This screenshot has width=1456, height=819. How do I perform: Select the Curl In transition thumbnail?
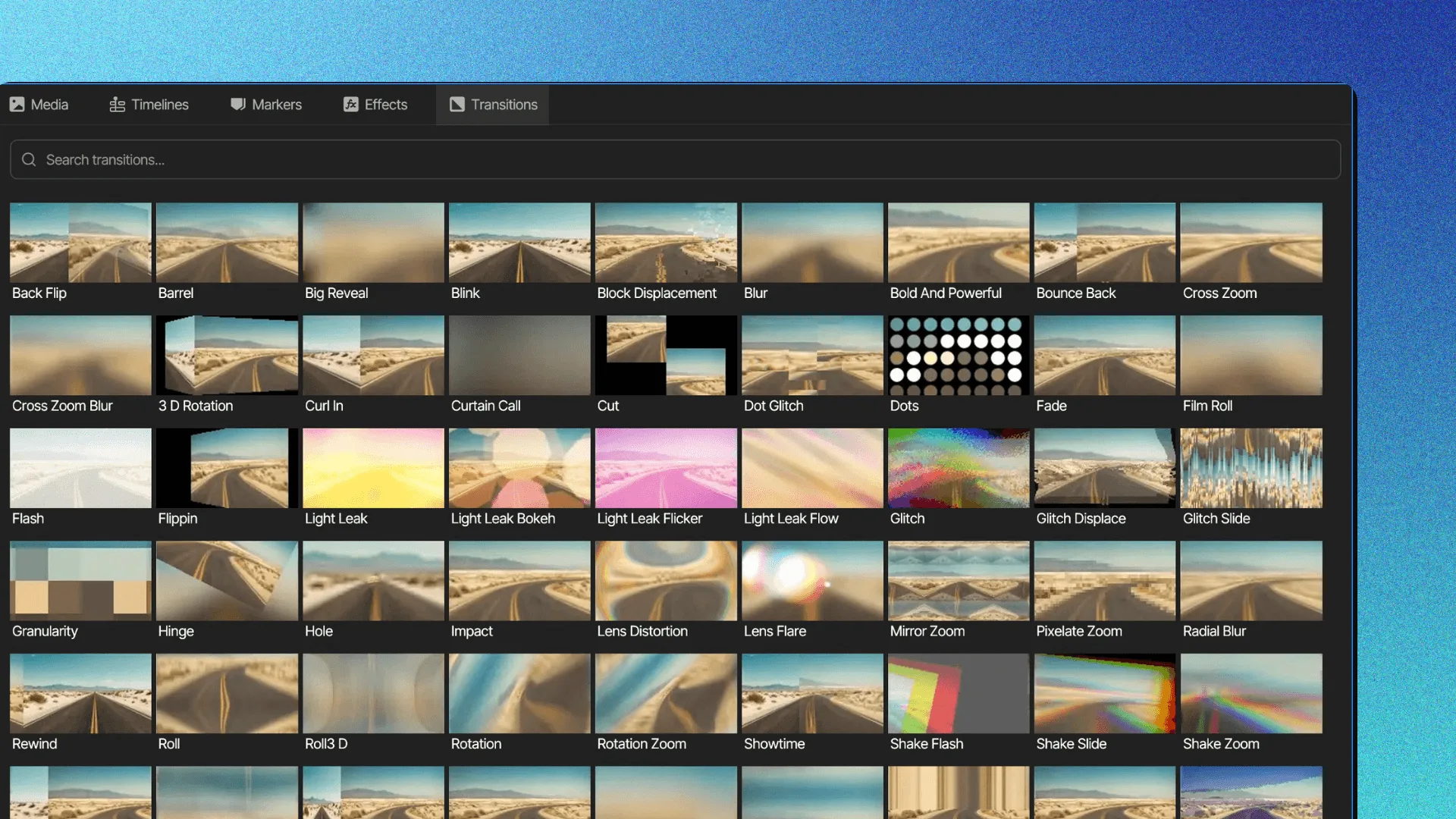[373, 355]
